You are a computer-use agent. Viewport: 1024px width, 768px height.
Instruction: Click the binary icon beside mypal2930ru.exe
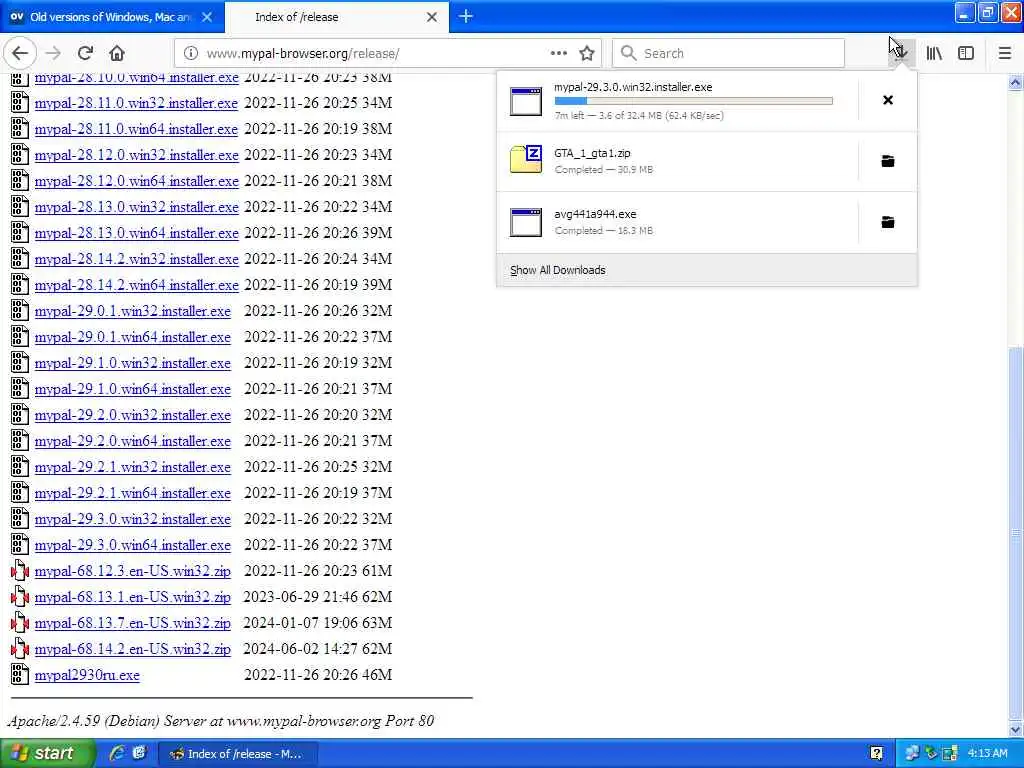click(x=20, y=675)
